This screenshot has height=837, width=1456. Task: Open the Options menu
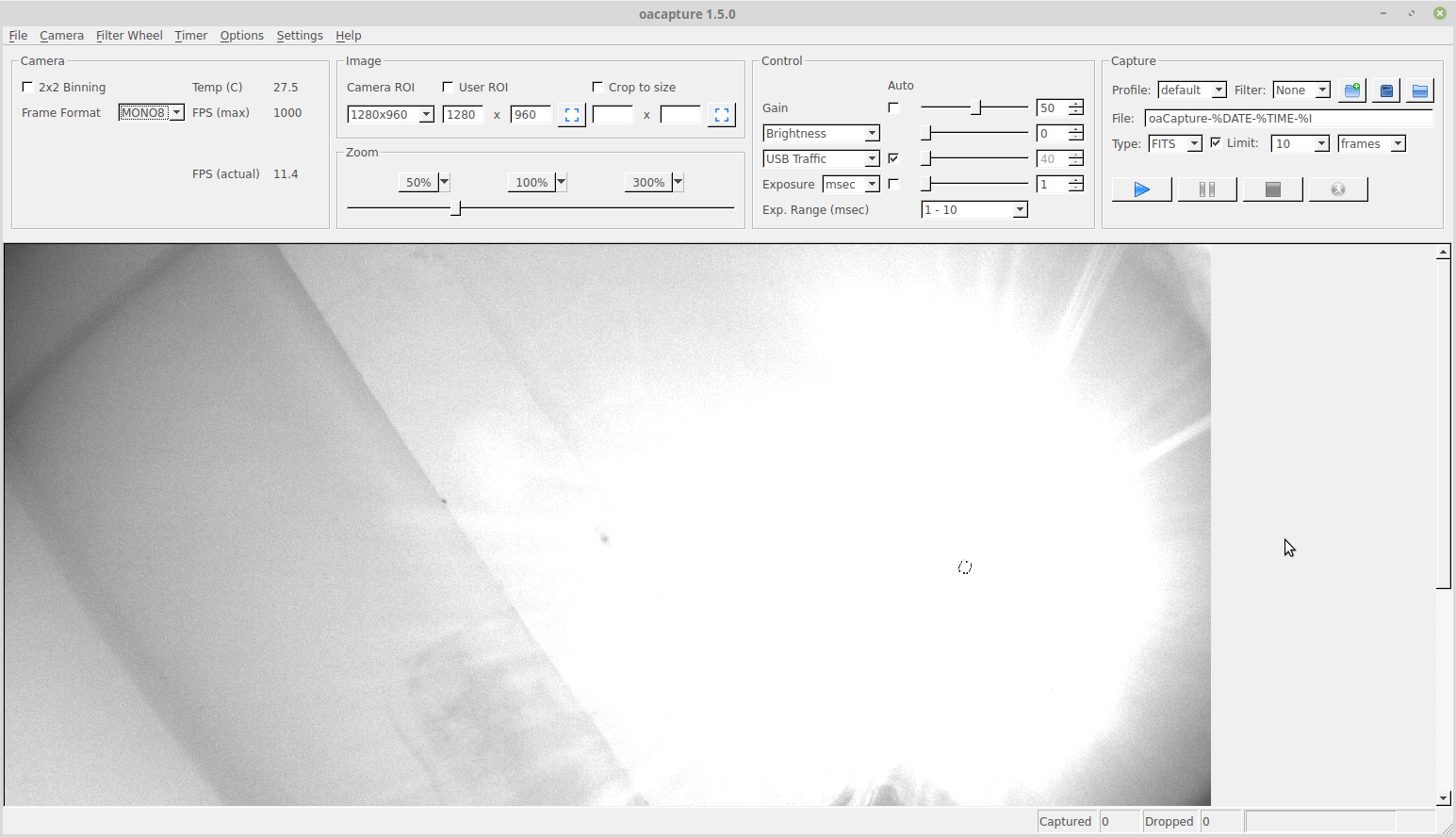241,35
